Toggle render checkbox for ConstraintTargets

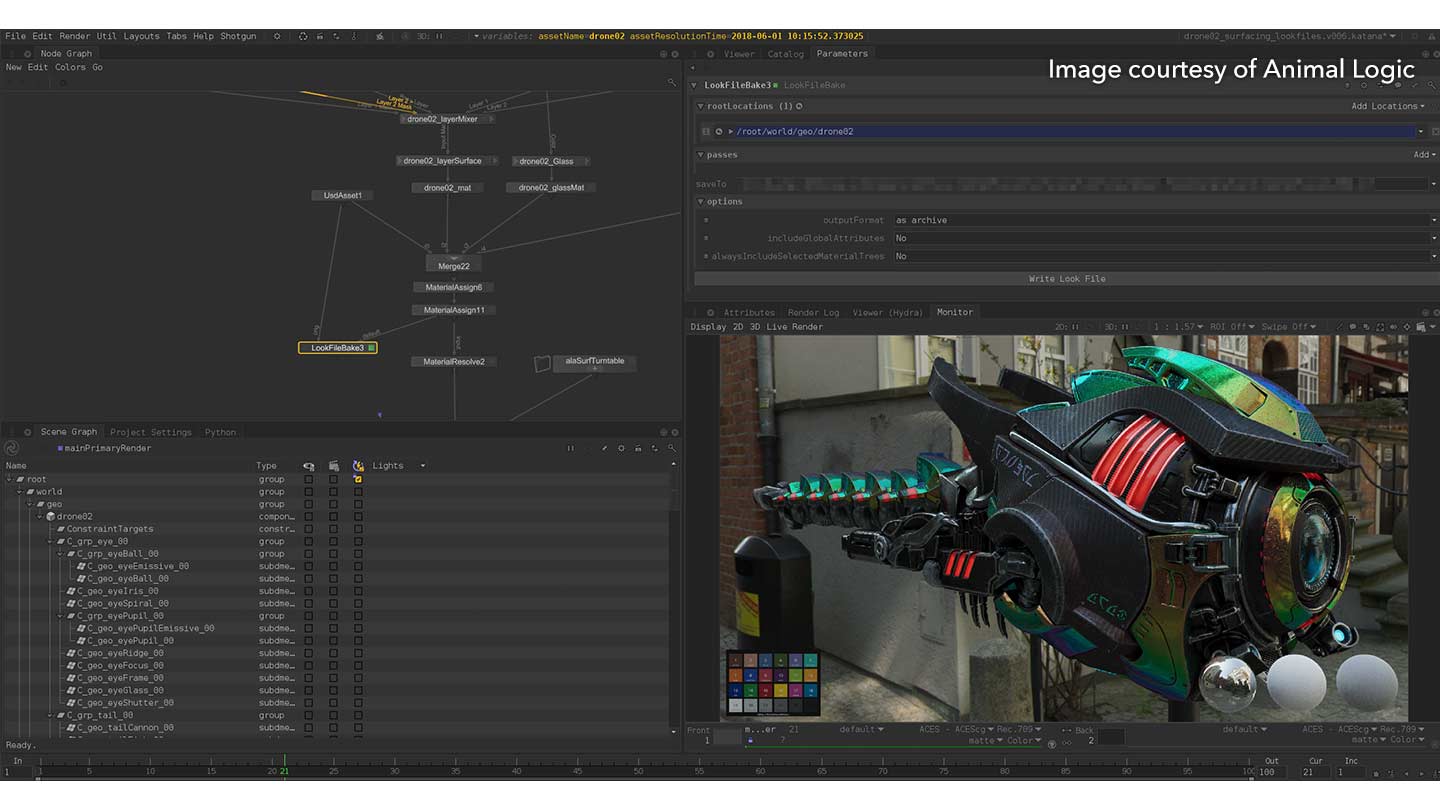point(333,529)
